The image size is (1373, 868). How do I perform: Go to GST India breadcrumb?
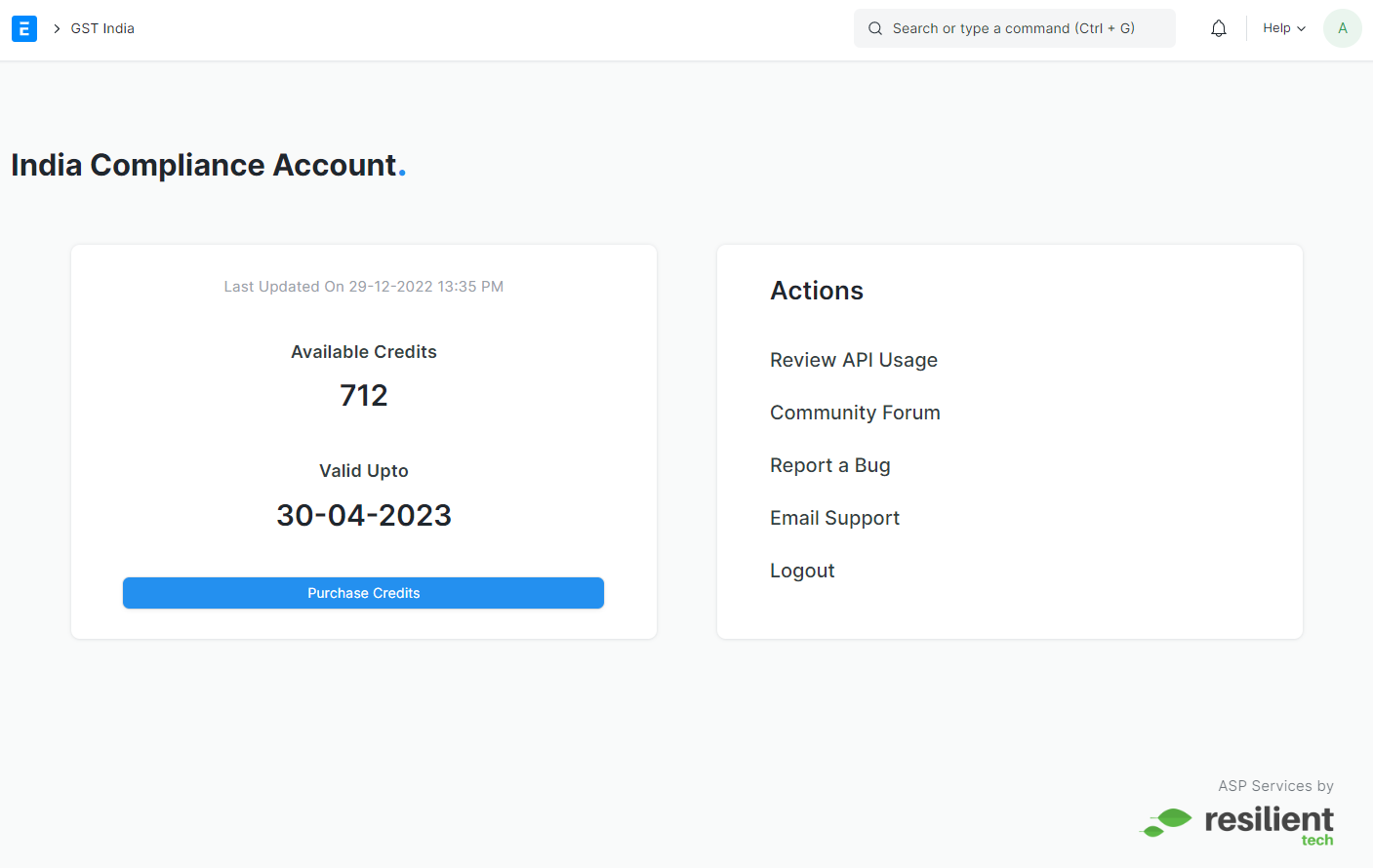(x=102, y=28)
